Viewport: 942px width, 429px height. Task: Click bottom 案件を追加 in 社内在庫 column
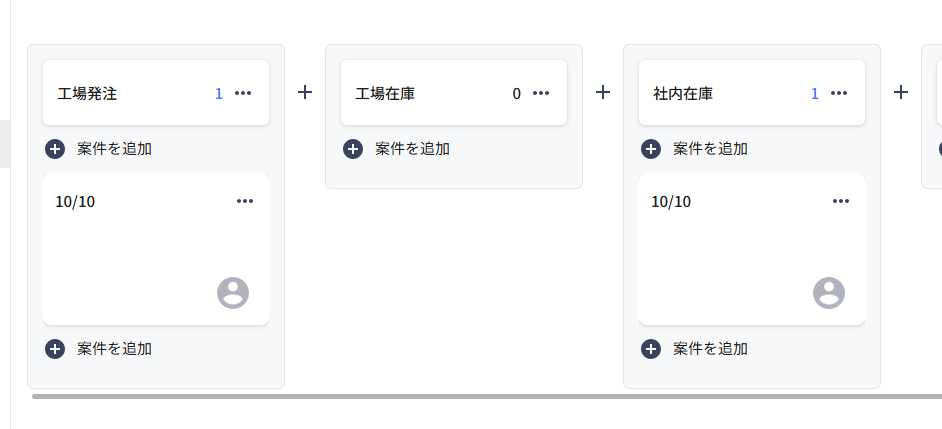click(694, 348)
